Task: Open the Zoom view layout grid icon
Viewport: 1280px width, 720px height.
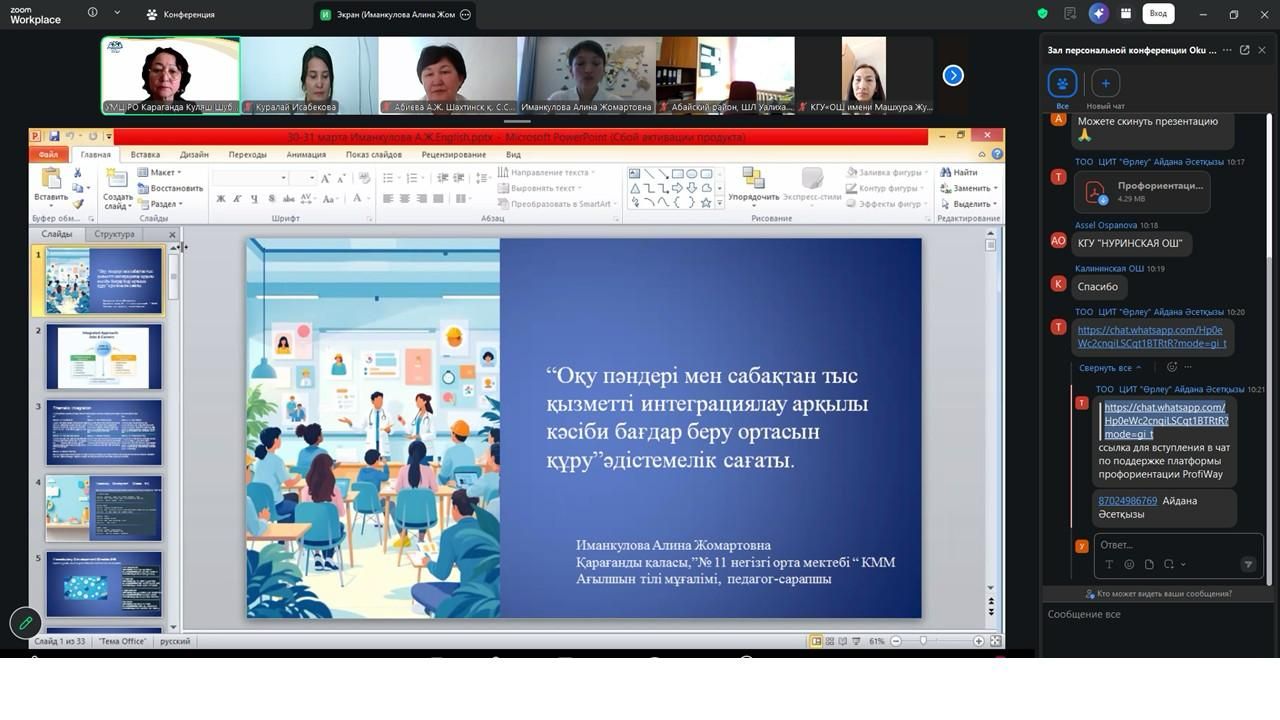Action: point(1126,14)
